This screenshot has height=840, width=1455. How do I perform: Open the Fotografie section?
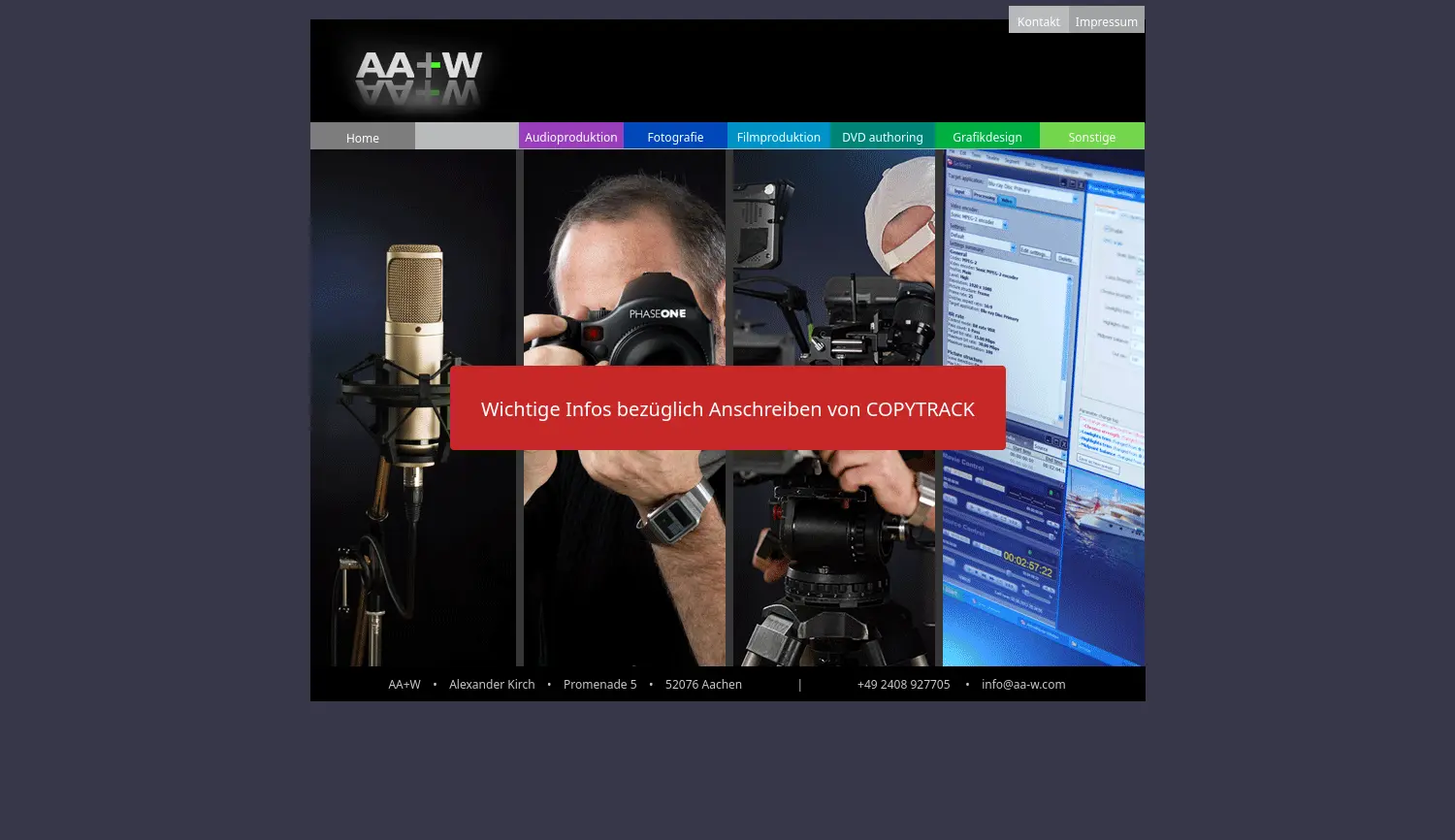pos(675,137)
